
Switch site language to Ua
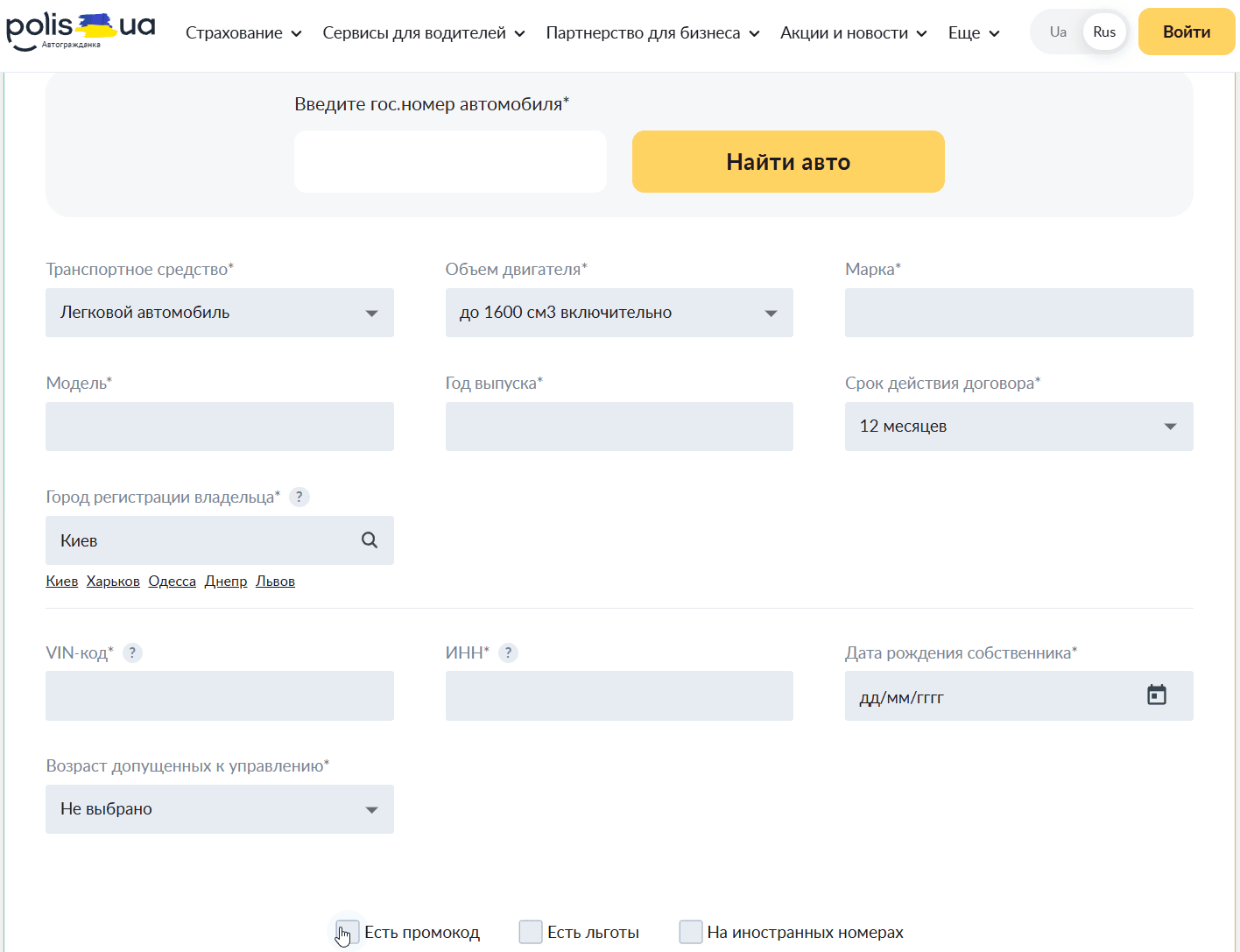tap(1057, 32)
